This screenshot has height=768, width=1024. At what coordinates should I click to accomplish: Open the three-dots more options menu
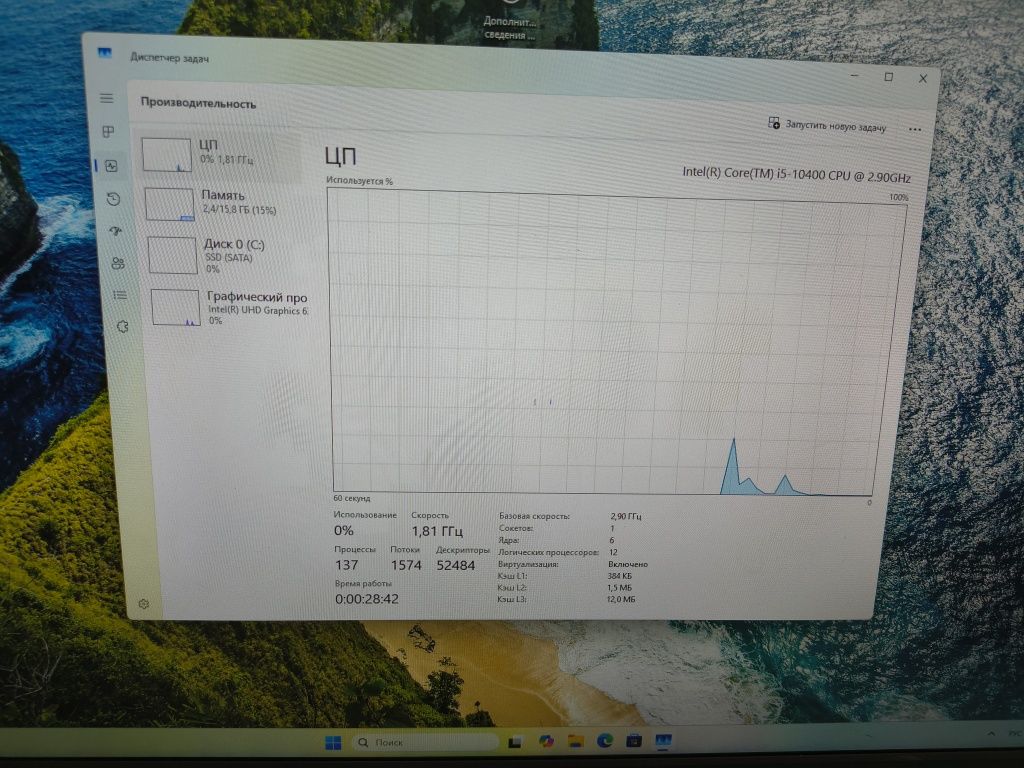915,129
